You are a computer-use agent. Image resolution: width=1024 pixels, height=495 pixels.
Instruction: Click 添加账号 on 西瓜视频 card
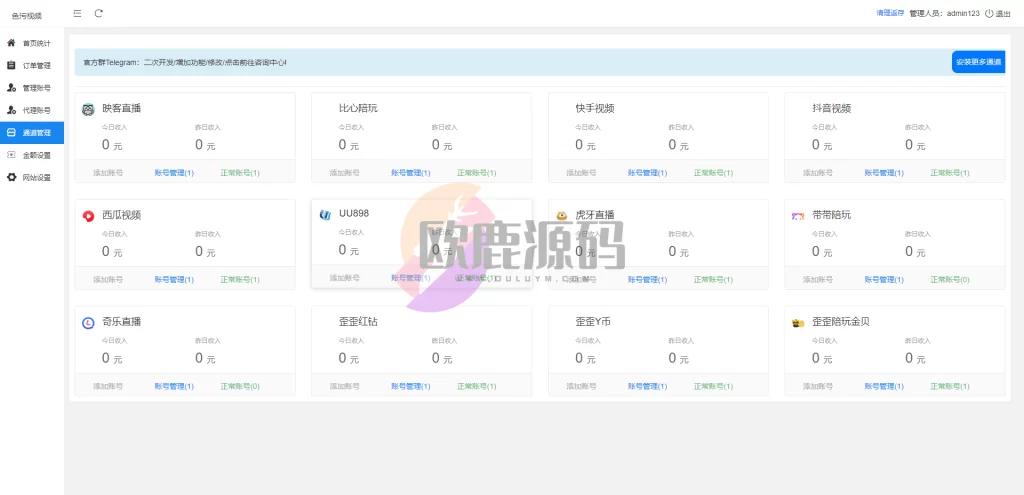coord(108,279)
